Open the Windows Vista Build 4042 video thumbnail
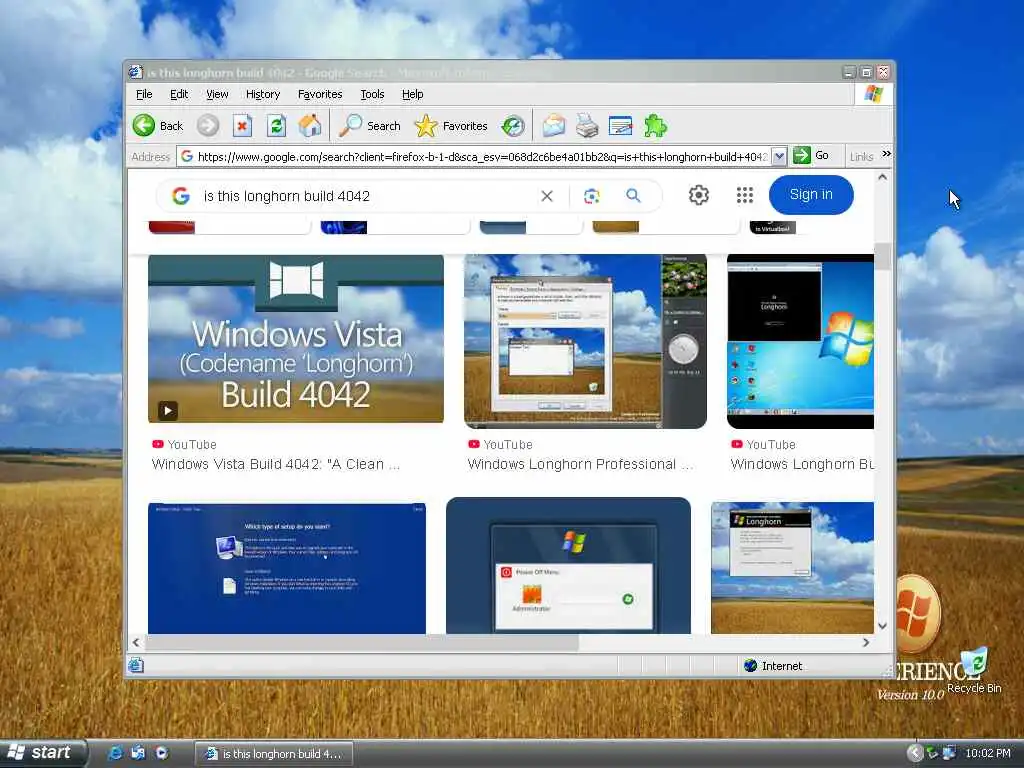 click(296, 339)
